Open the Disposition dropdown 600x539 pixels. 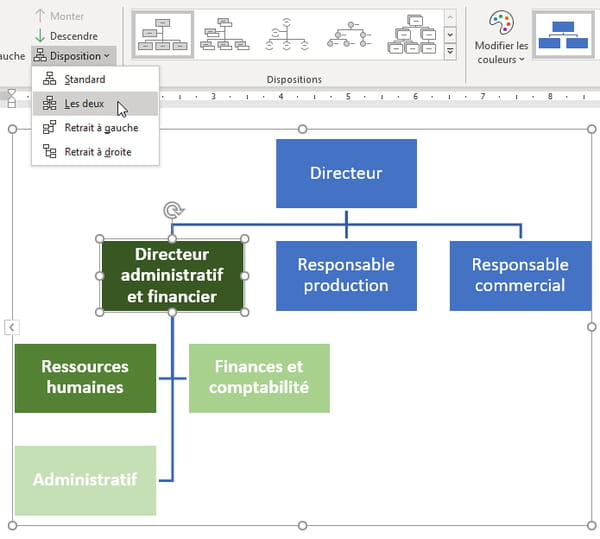pos(73,56)
